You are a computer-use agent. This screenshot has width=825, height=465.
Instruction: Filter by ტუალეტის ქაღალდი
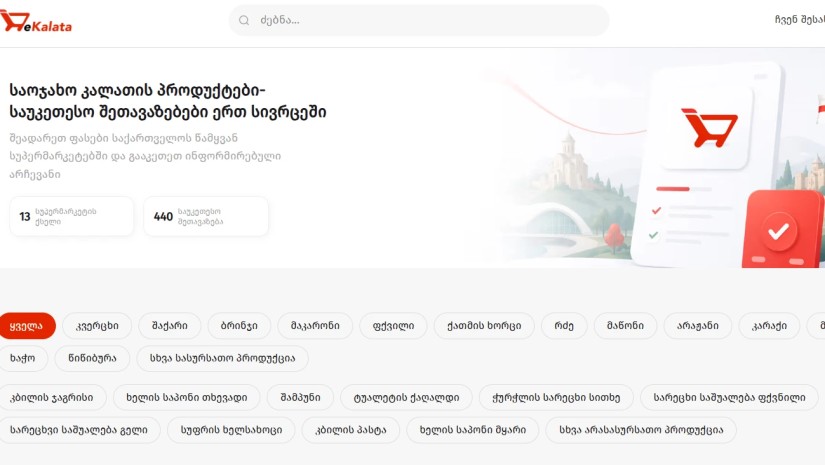(406, 398)
